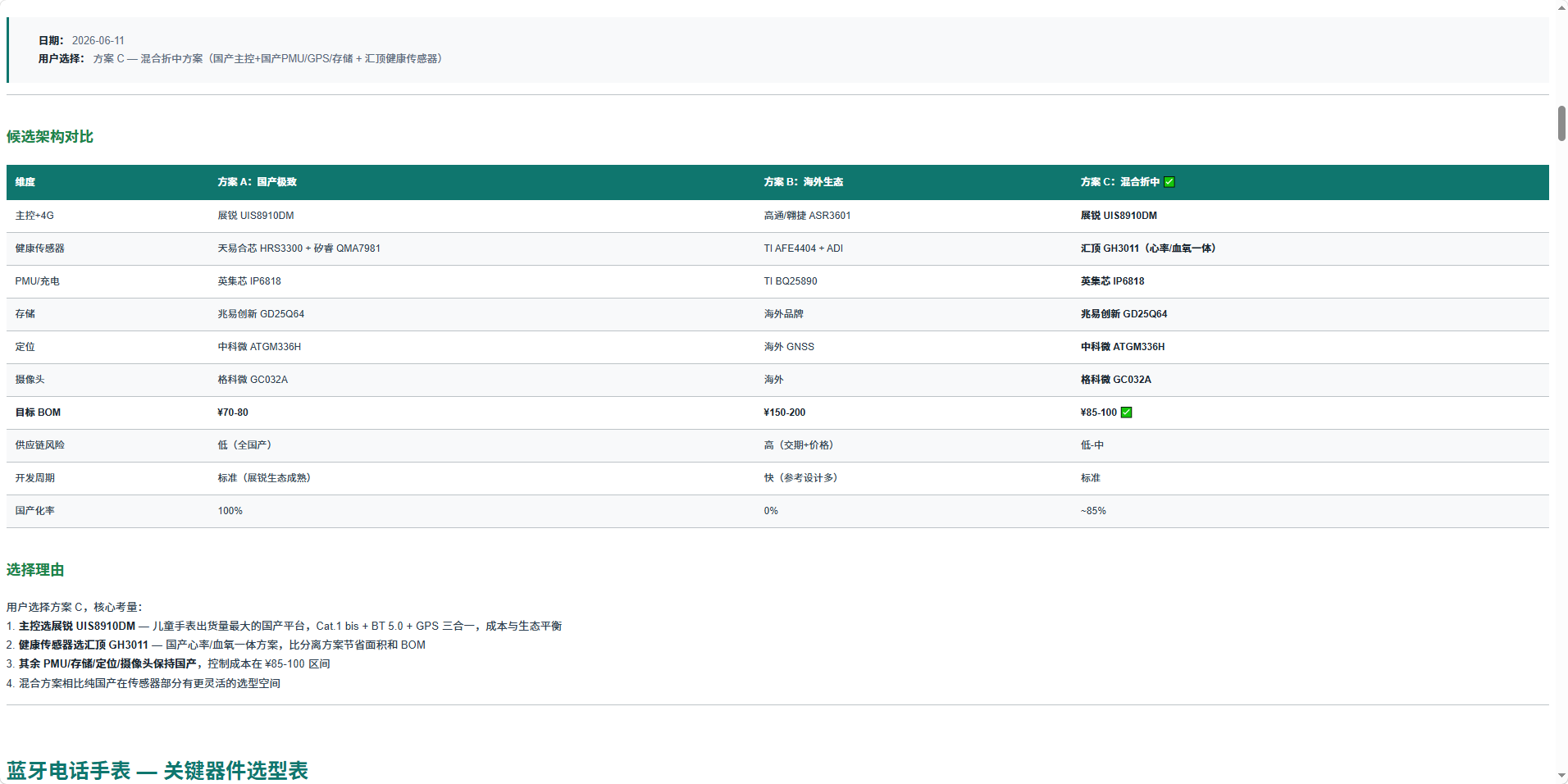Click the 低-中 risk cell

[x=1092, y=445]
